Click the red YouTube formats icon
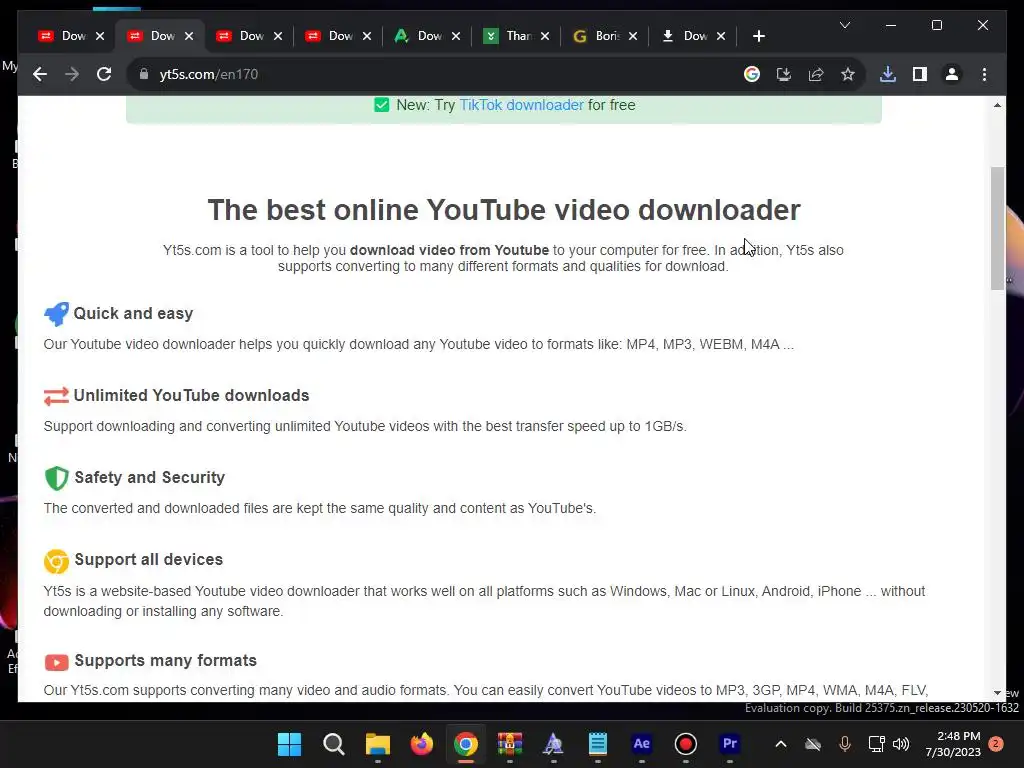The image size is (1024, 768). tap(56, 662)
